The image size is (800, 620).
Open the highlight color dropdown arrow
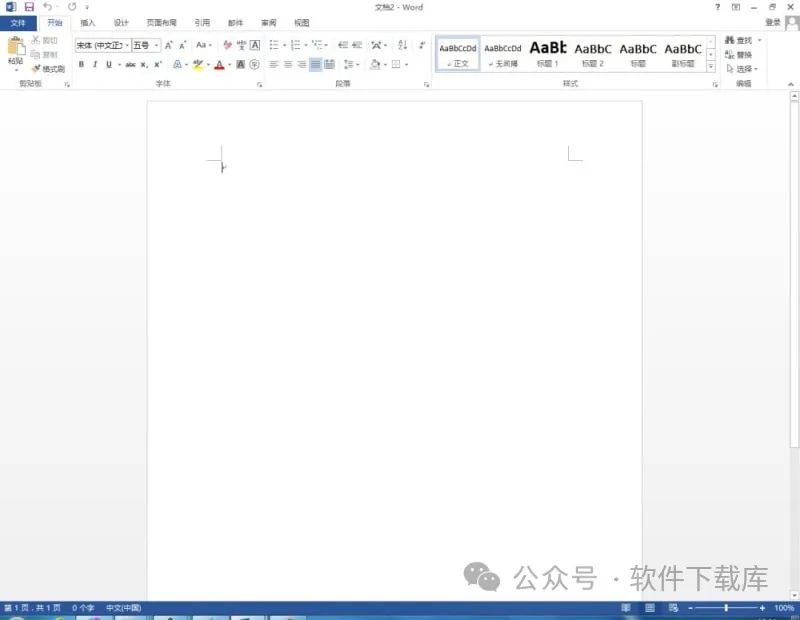208,64
